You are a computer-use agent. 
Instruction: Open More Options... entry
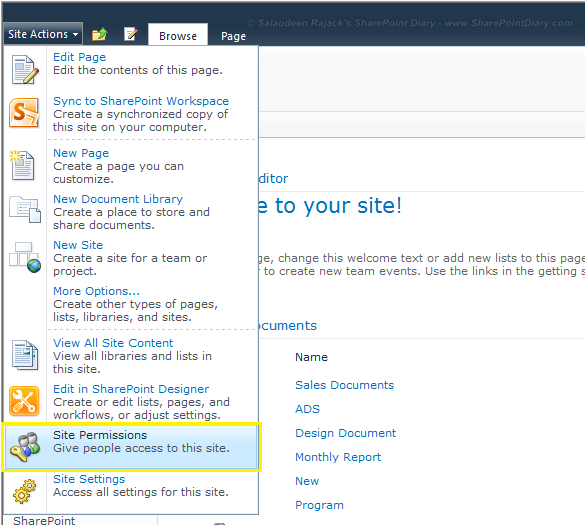coord(96,291)
